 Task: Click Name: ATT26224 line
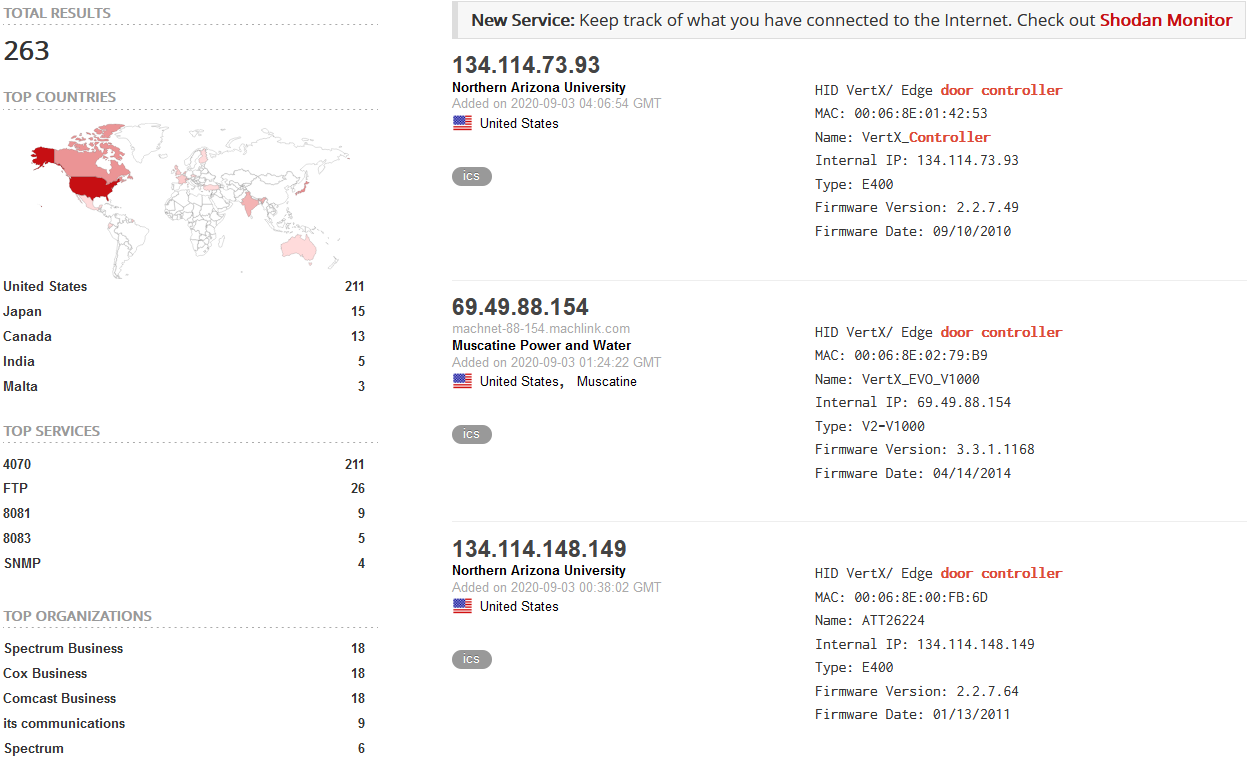pyautogui.click(x=870, y=621)
